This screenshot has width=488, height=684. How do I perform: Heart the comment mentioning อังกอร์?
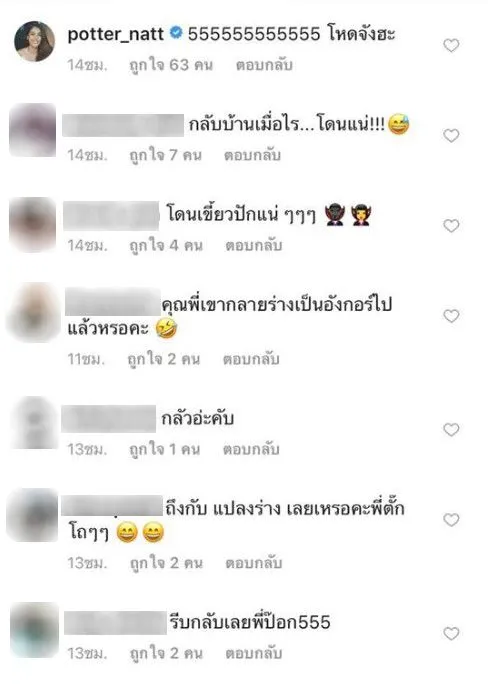click(x=451, y=316)
